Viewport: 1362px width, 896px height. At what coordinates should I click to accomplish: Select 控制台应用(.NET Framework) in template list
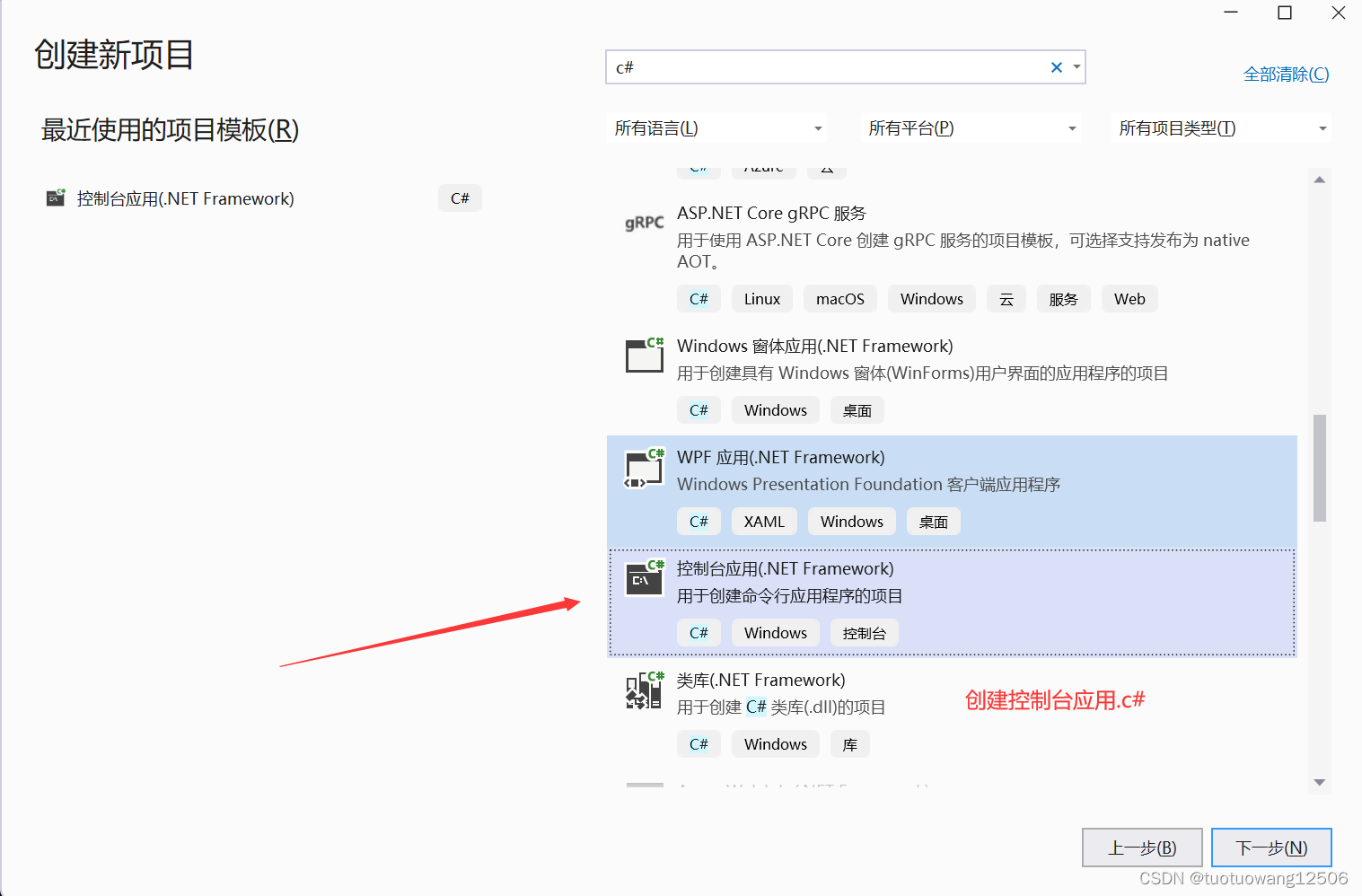952,602
